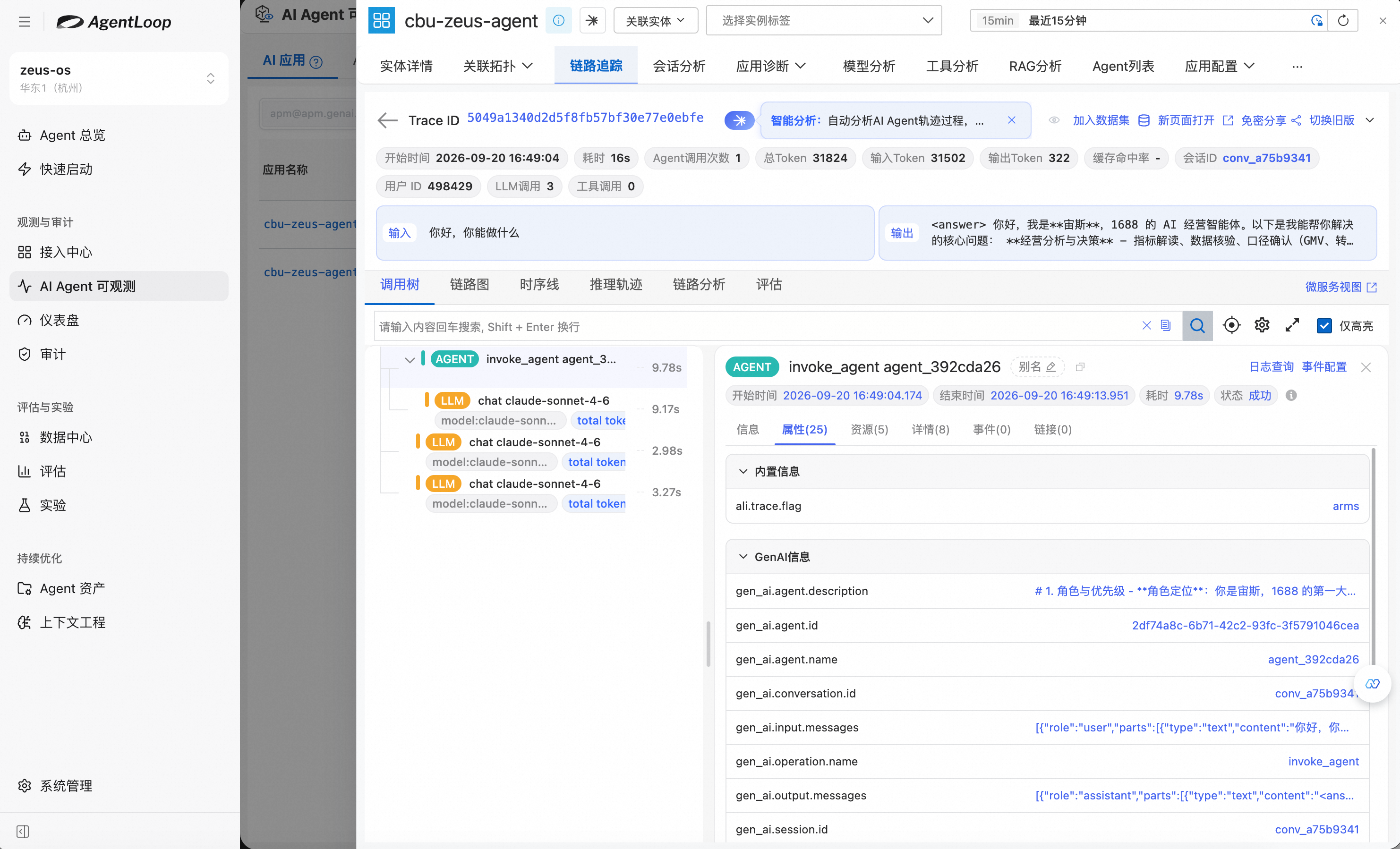Expand the call tree to fullscreen
This screenshot has width=1400, height=849.
1292,325
